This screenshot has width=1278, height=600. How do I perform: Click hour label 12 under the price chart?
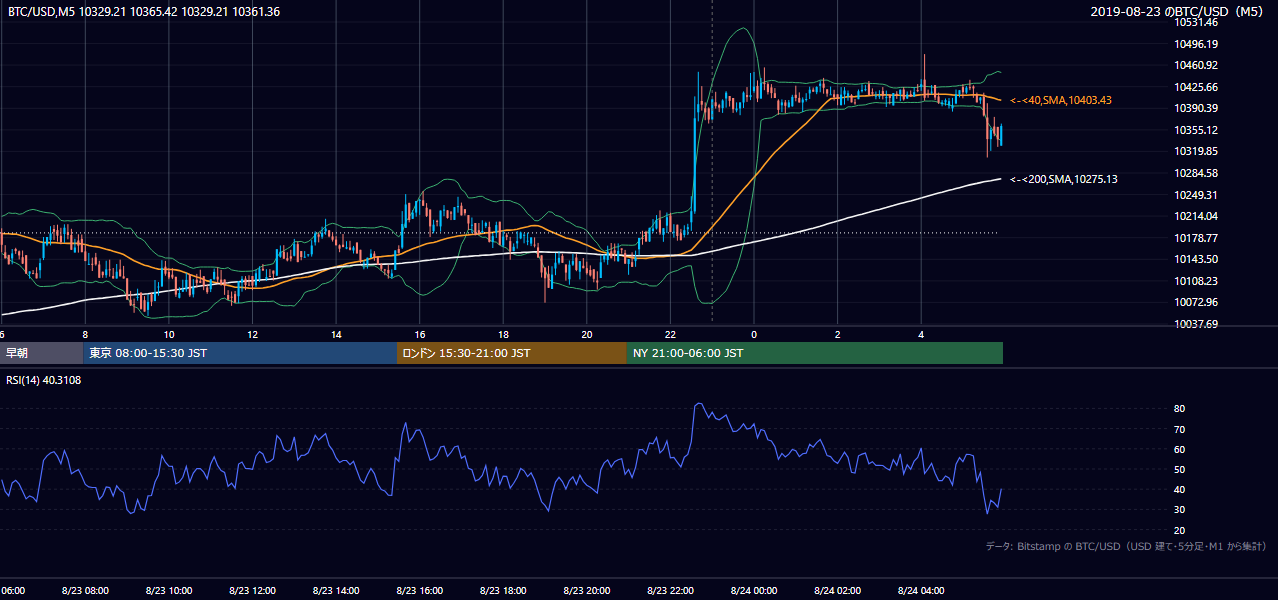252,334
